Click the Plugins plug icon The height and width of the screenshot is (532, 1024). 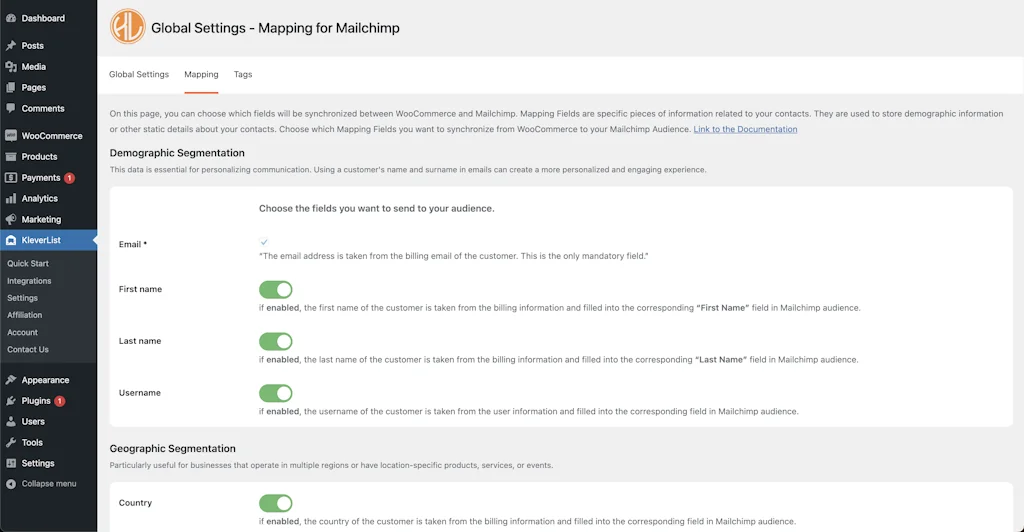point(11,401)
